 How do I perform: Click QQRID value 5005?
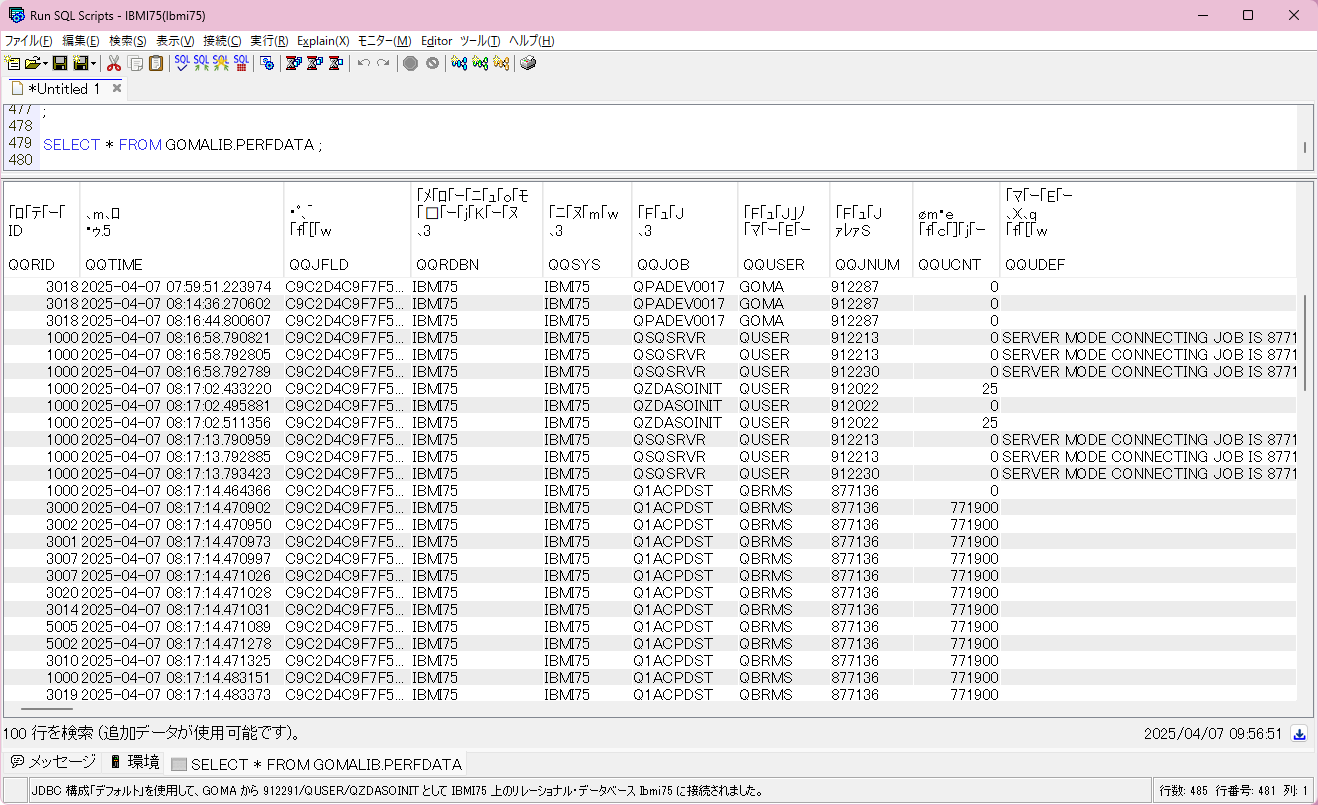click(x=62, y=626)
